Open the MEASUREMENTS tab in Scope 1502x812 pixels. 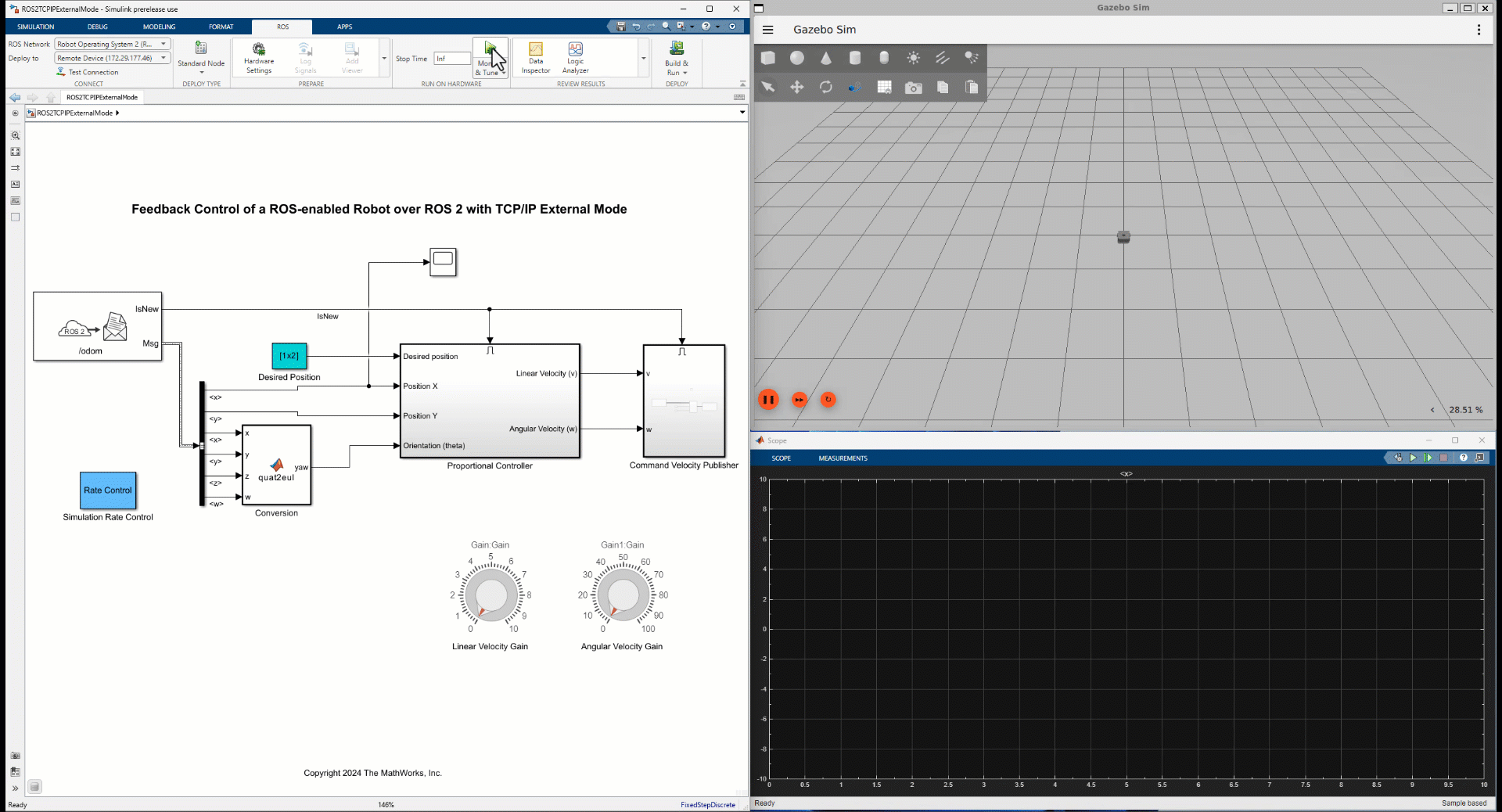(843, 458)
